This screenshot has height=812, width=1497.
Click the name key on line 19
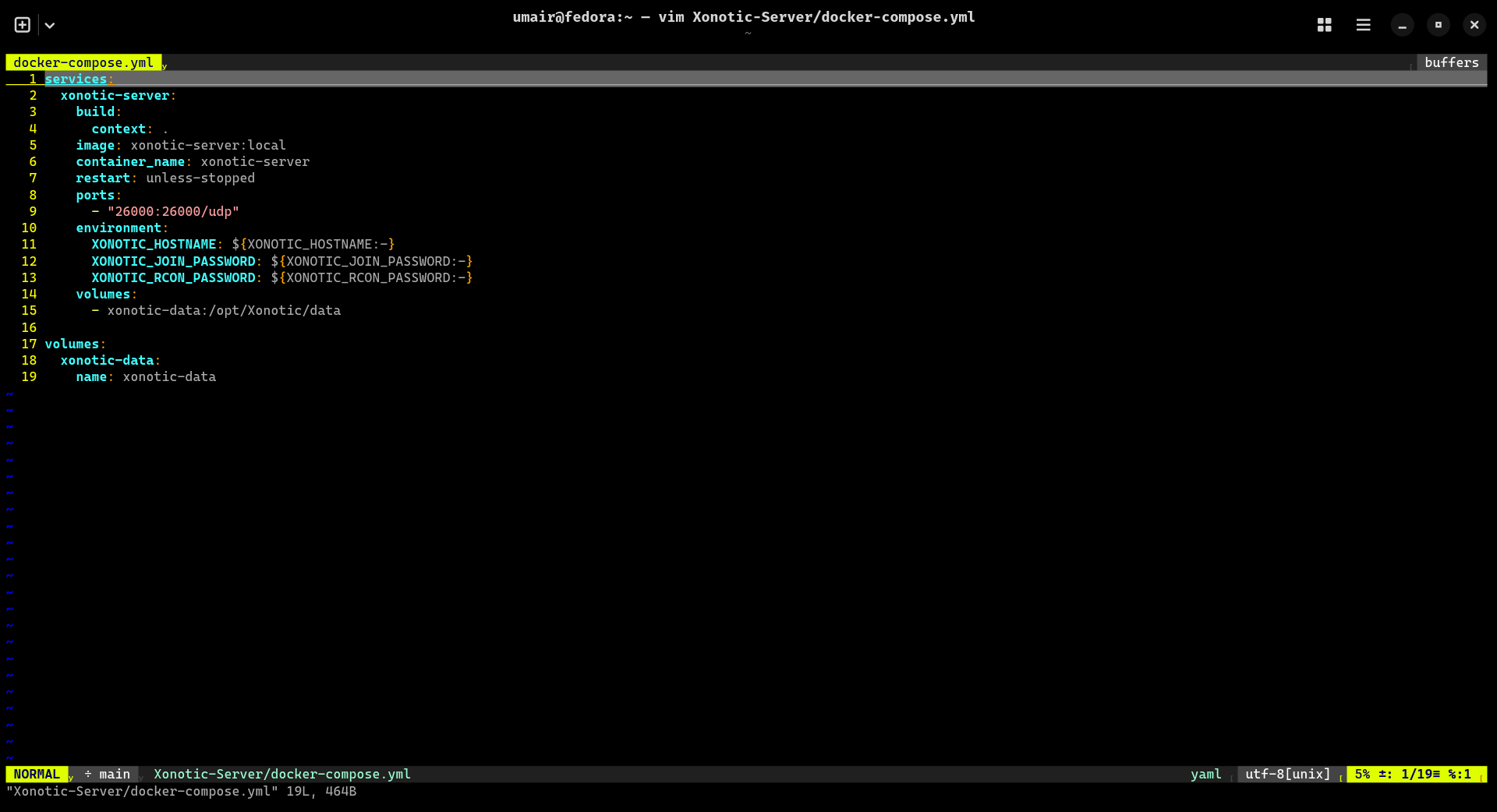[91, 376]
